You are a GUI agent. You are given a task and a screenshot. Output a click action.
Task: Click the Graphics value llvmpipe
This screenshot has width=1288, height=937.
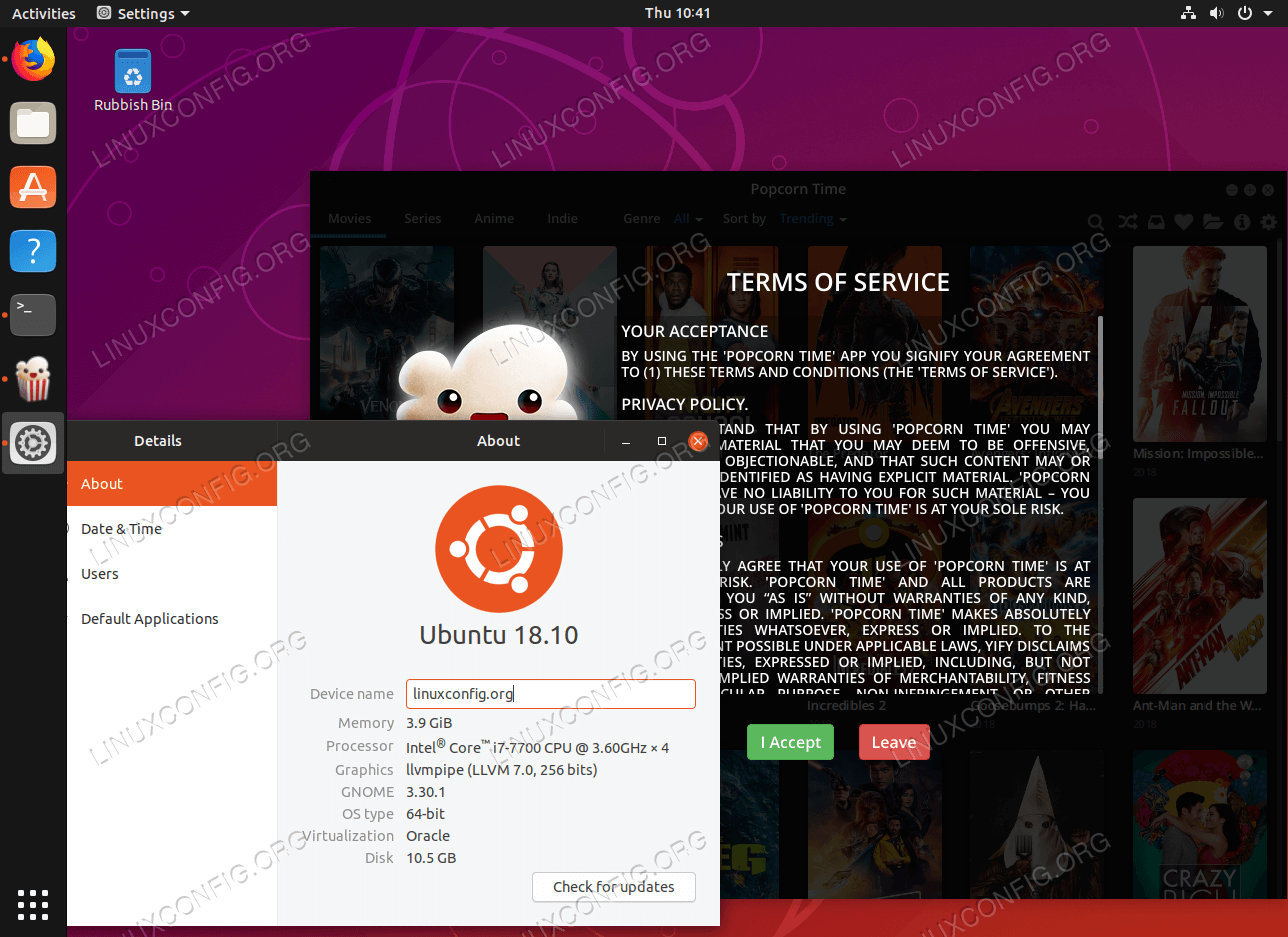[x=502, y=770]
